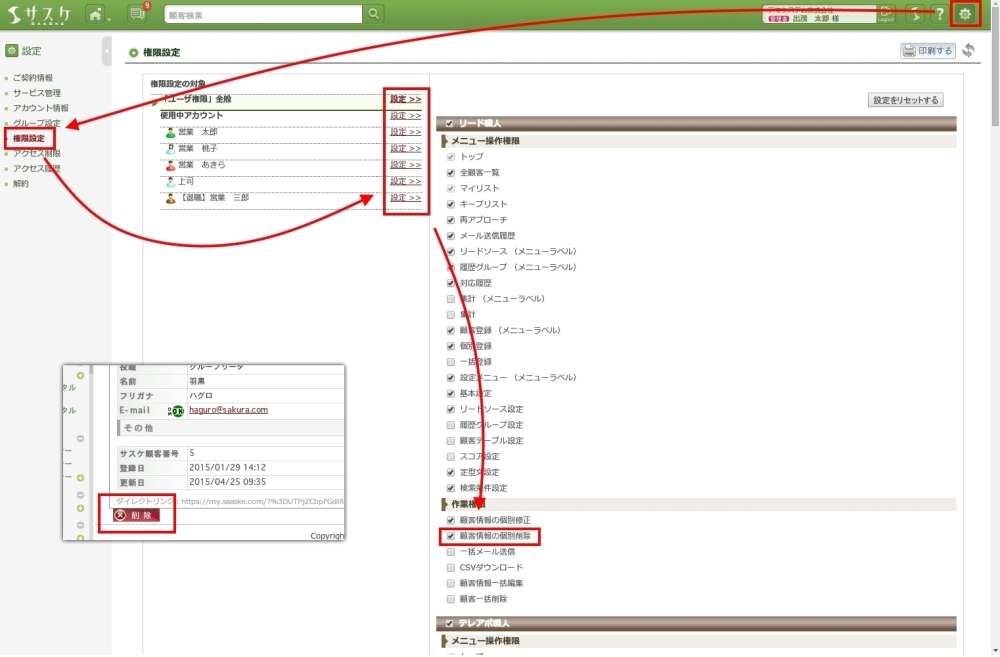
Task: Enable the 一括メール送信 checkbox
Action: (x=451, y=552)
